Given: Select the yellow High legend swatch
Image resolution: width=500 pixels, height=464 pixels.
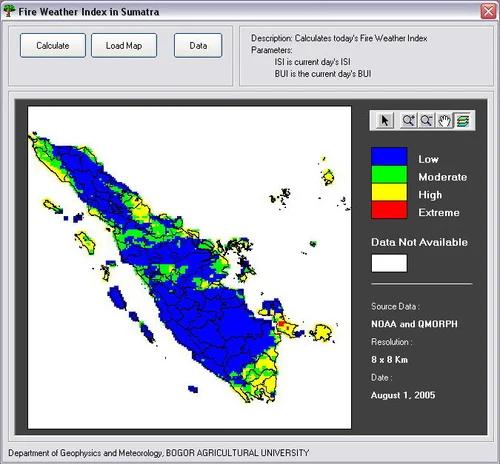Looking at the screenshot, I should point(389,192).
